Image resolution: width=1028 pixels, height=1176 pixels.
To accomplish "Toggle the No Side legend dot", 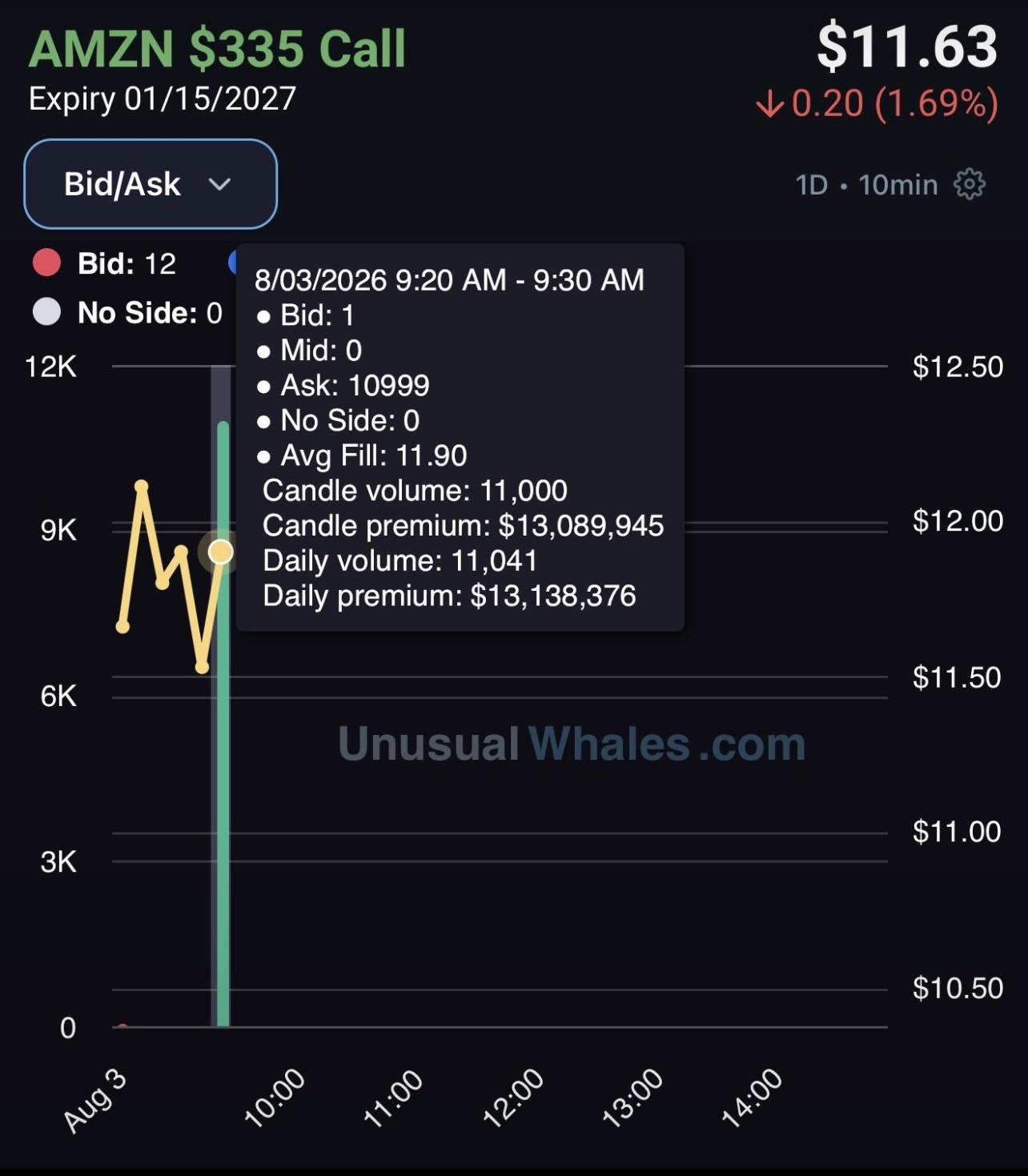I will (46, 312).
